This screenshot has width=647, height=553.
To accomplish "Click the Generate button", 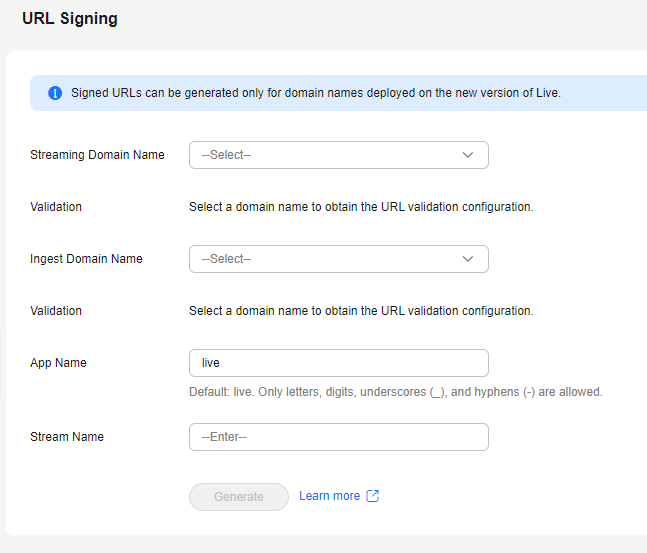I will [239, 496].
